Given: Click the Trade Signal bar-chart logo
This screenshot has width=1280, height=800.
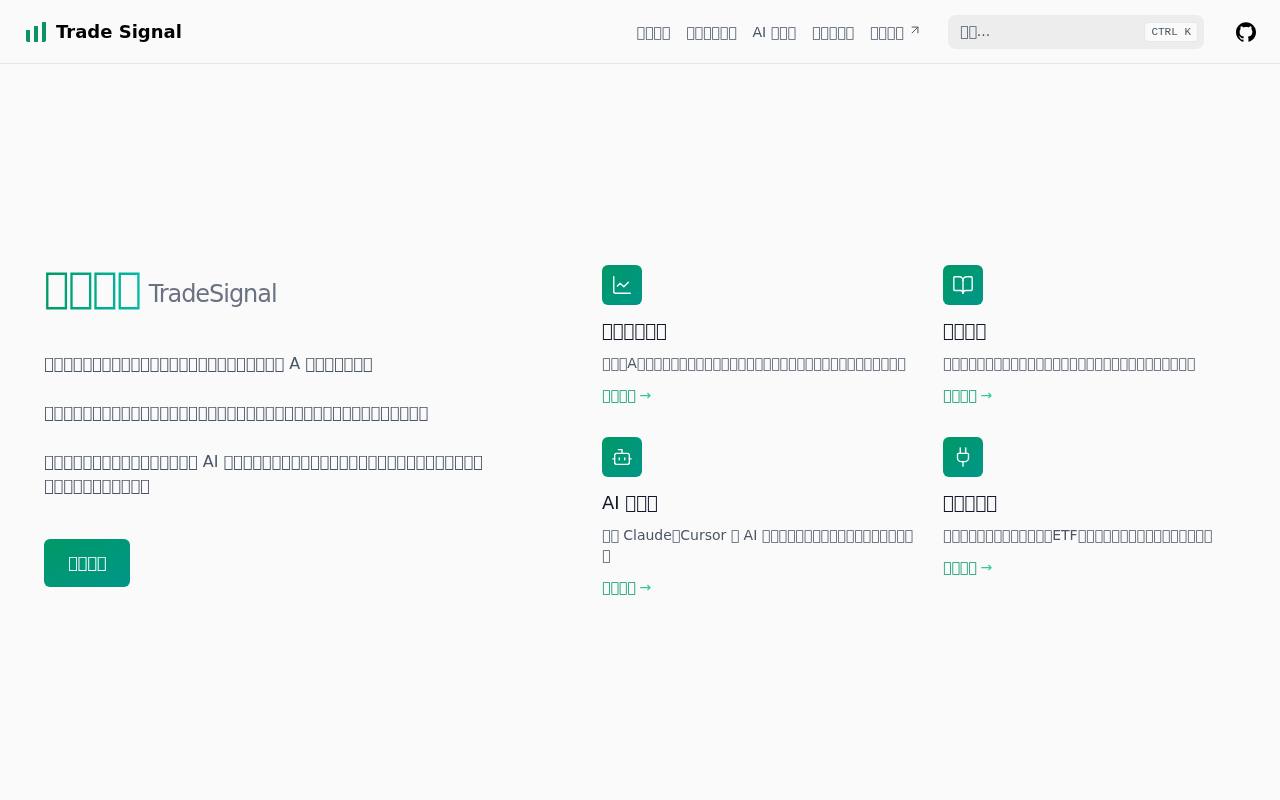Looking at the screenshot, I should [36, 32].
